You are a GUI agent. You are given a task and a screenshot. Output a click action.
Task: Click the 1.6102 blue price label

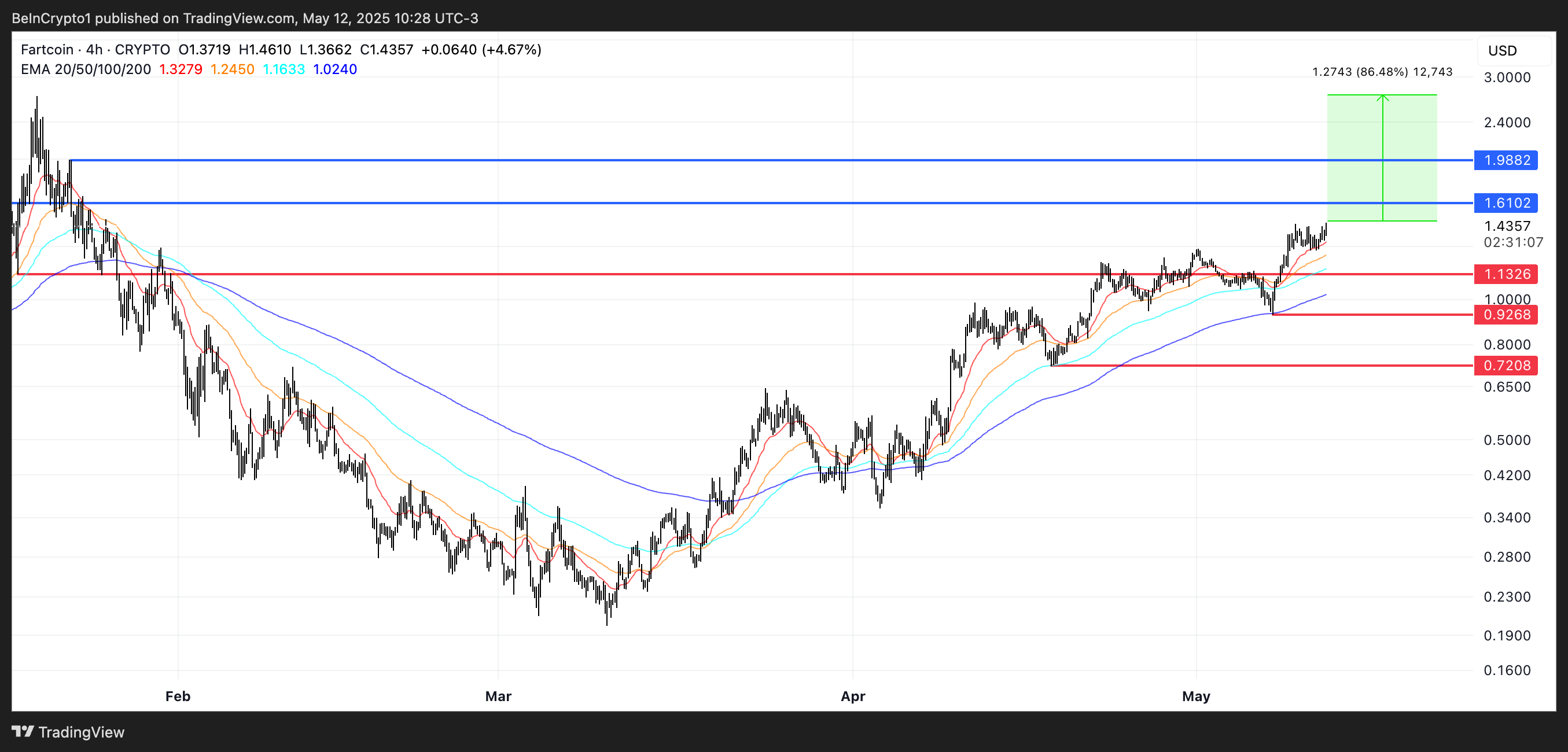tap(1506, 202)
